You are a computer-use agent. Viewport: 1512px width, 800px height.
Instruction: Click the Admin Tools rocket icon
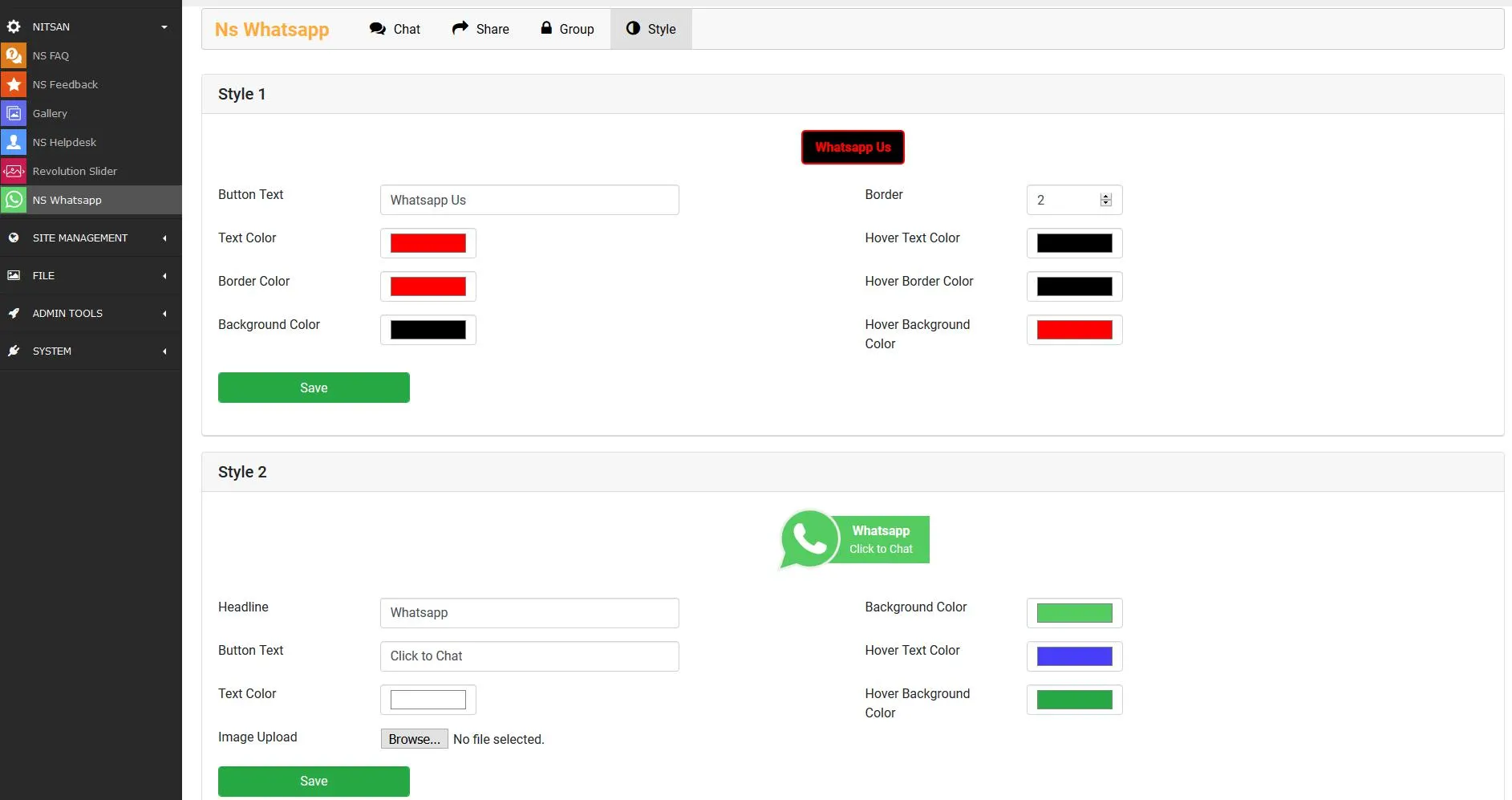tap(14, 313)
